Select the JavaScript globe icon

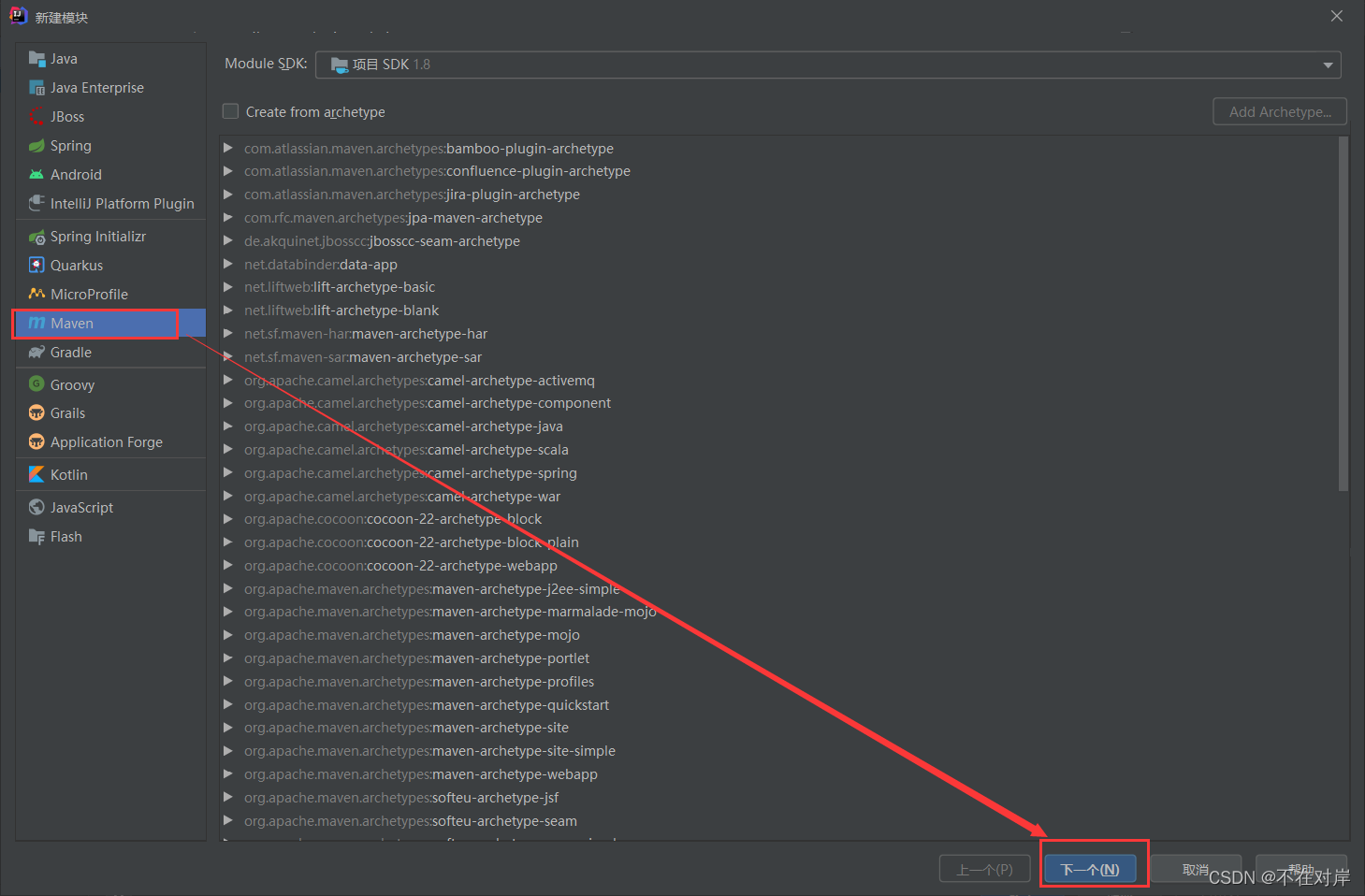coord(36,508)
